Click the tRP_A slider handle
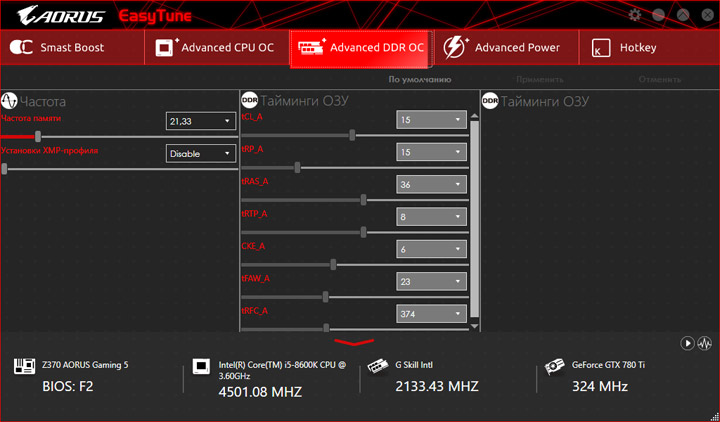This screenshot has width=720, height=422. point(298,167)
